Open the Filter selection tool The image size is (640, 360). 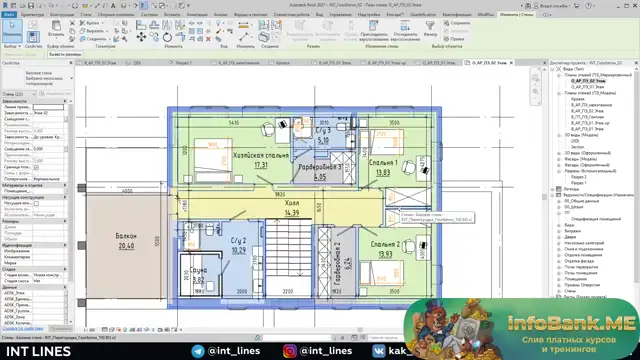430,29
